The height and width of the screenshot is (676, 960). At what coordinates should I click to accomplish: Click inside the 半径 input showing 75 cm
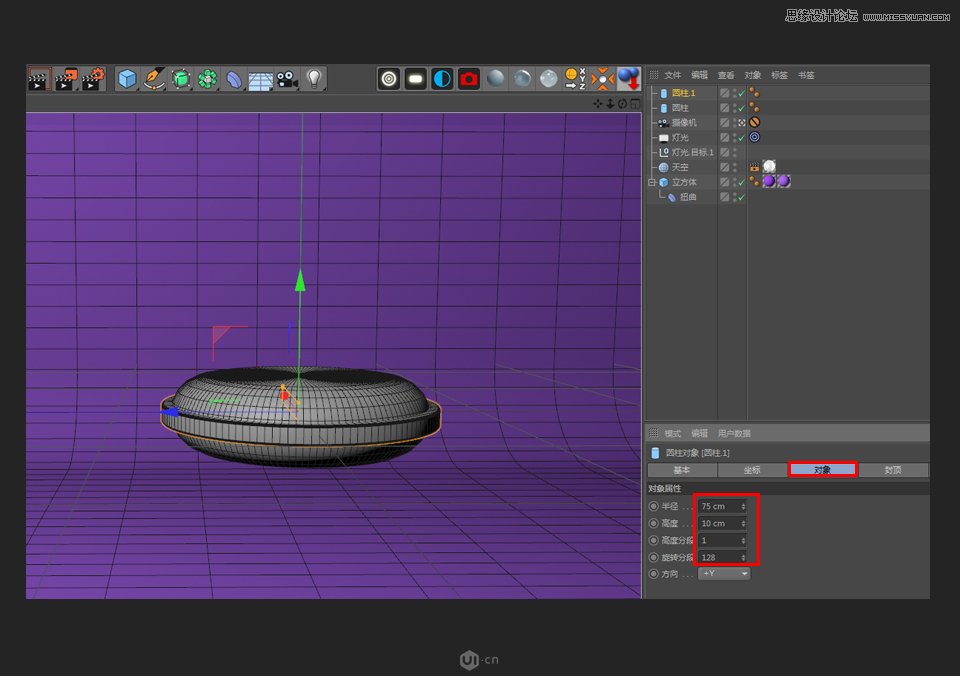[x=715, y=507]
